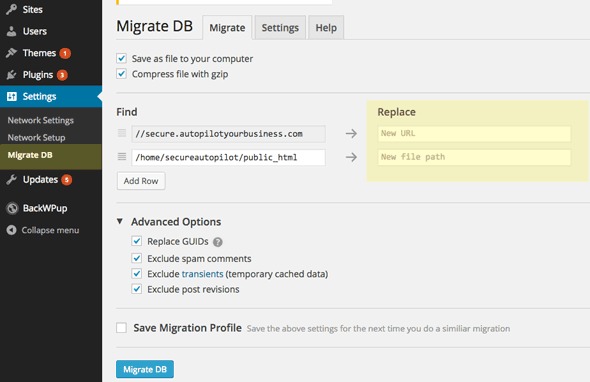590x382 pixels.
Task: Enable Save Migration Profile checkbox
Action: click(x=121, y=328)
